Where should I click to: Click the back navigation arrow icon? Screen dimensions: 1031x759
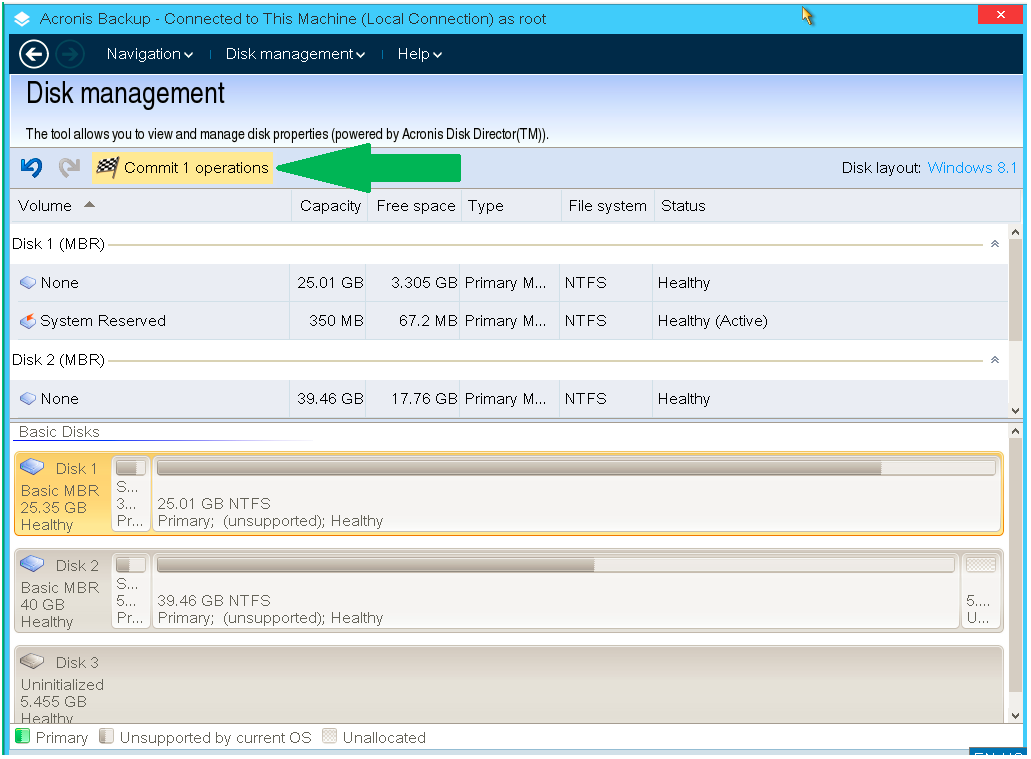click(34, 54)
